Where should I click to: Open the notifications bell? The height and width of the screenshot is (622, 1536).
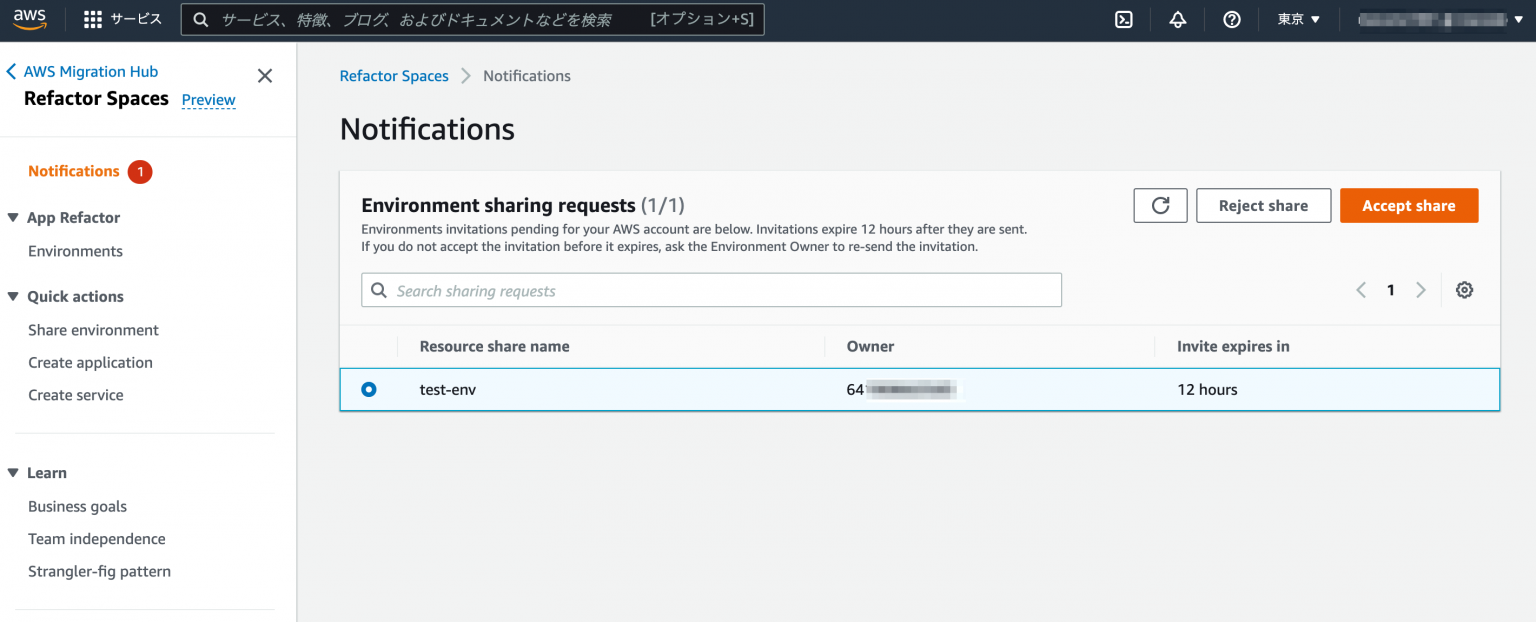[x=1177, y=18]
